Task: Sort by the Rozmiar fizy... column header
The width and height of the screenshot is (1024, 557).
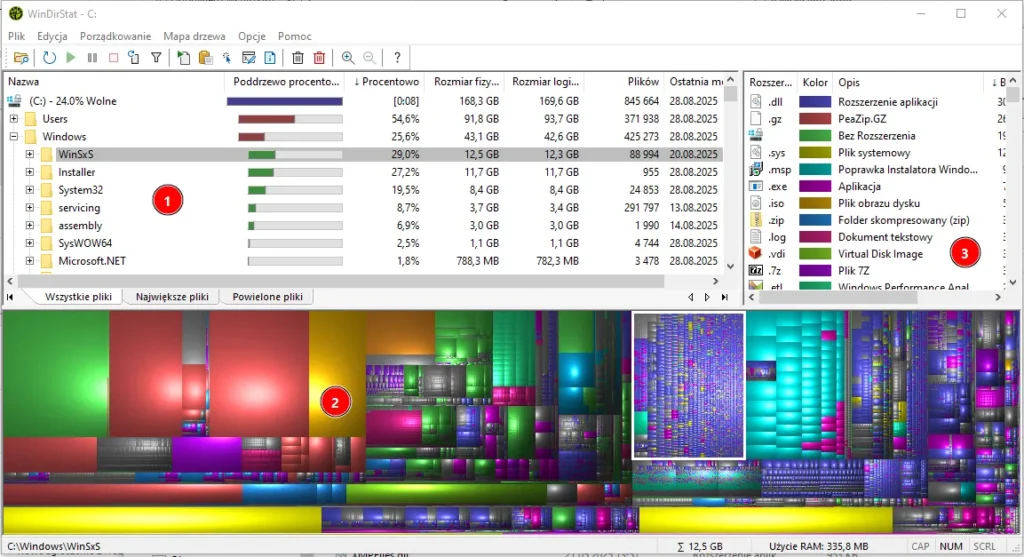Action: point(465,82)
